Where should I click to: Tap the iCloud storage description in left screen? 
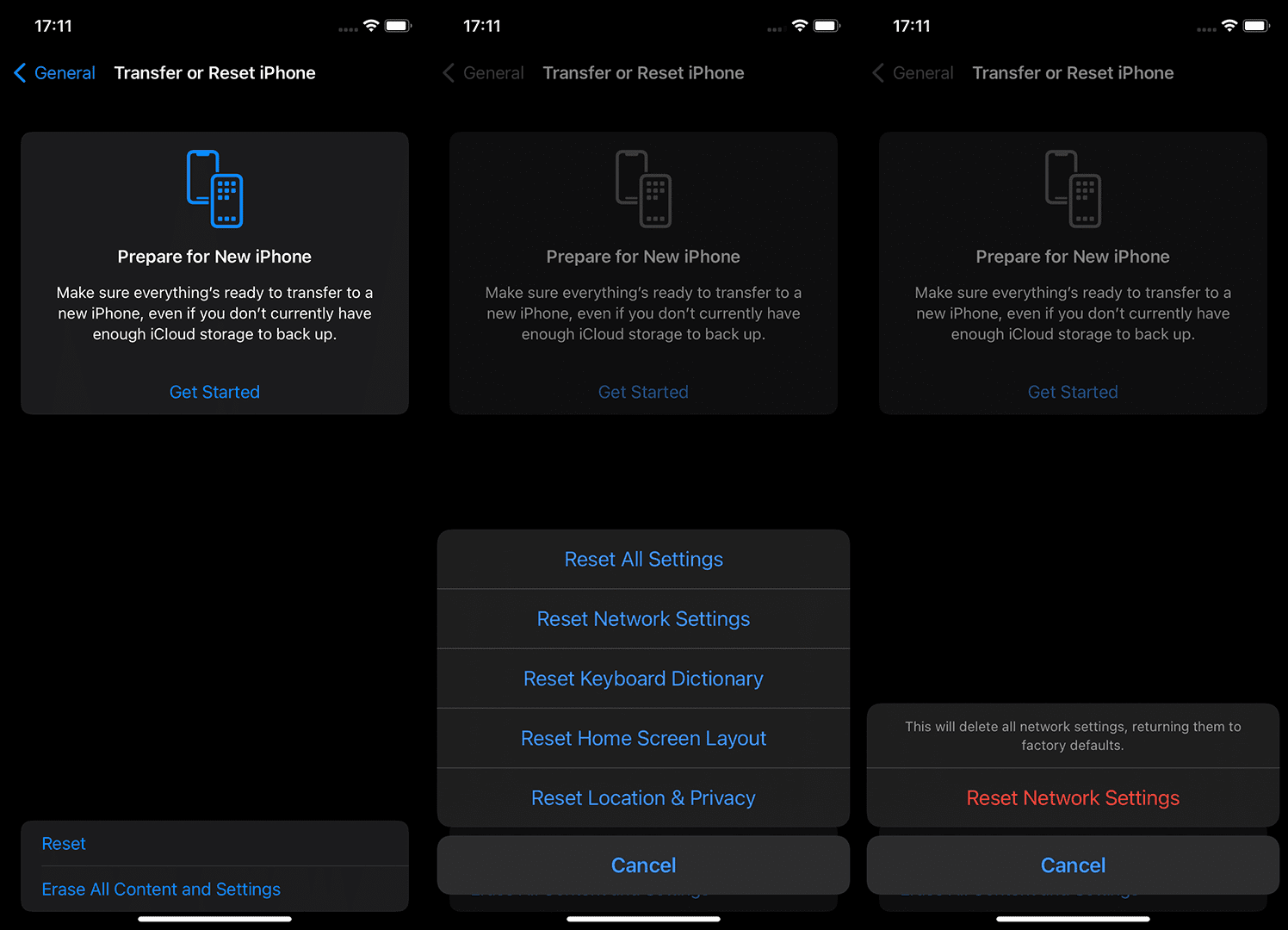tap(214, 313)
